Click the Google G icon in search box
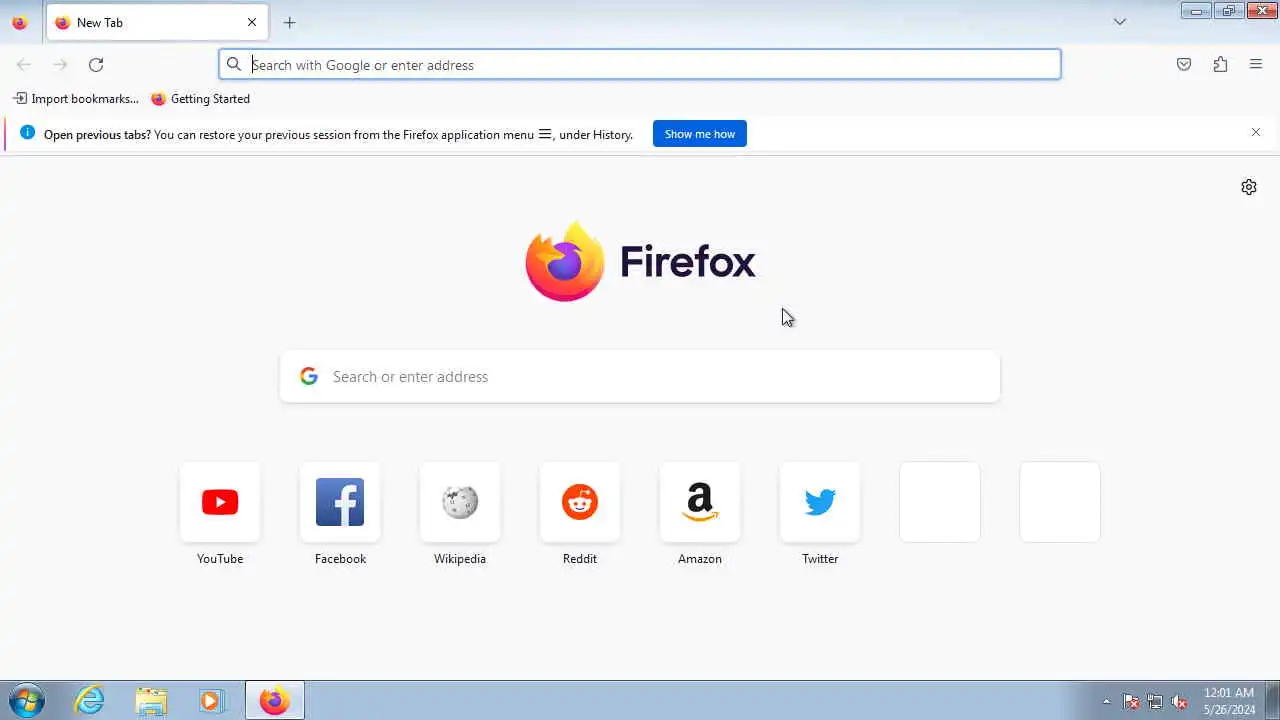Viewport: 1280px width, 720px height. [x=309, y=376]
